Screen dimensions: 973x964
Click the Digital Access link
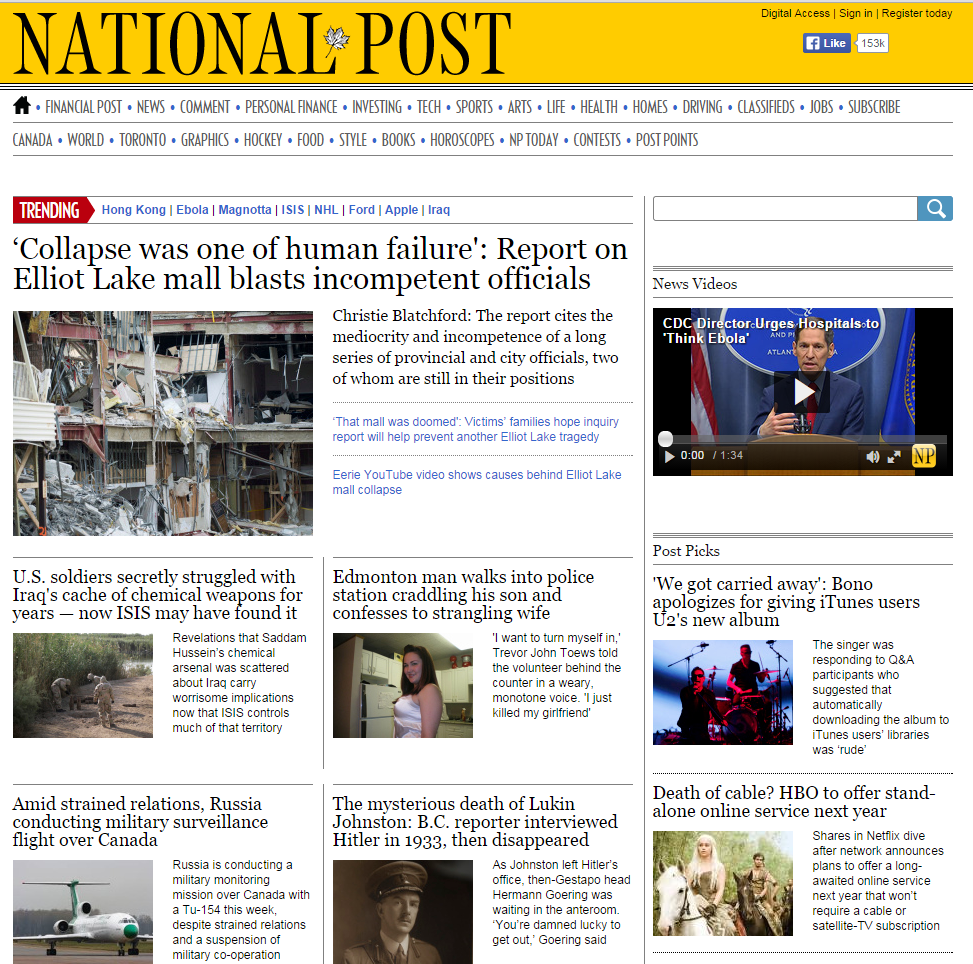[795, 13]
